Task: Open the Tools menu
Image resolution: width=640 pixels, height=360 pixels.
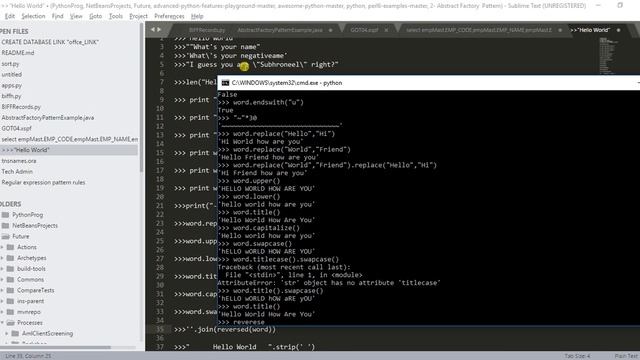Action: (116, 16)
